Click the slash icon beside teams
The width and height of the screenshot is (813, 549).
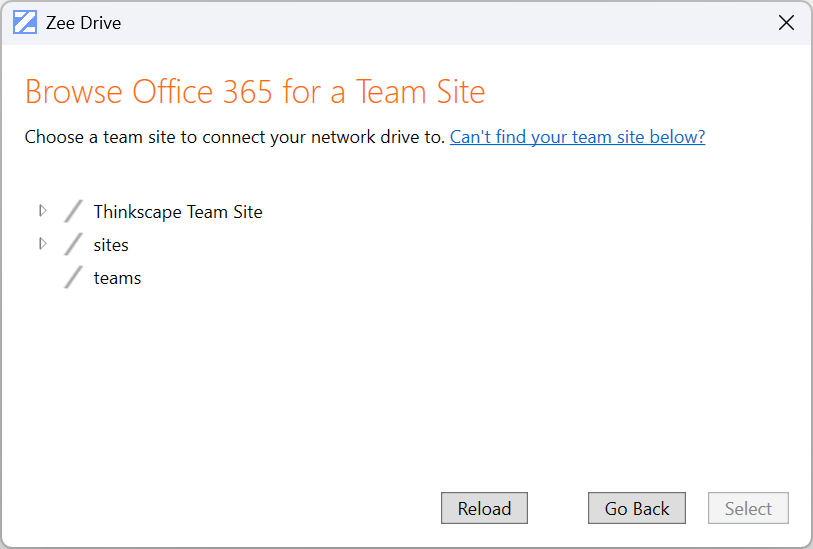click(x=73, y=277)
